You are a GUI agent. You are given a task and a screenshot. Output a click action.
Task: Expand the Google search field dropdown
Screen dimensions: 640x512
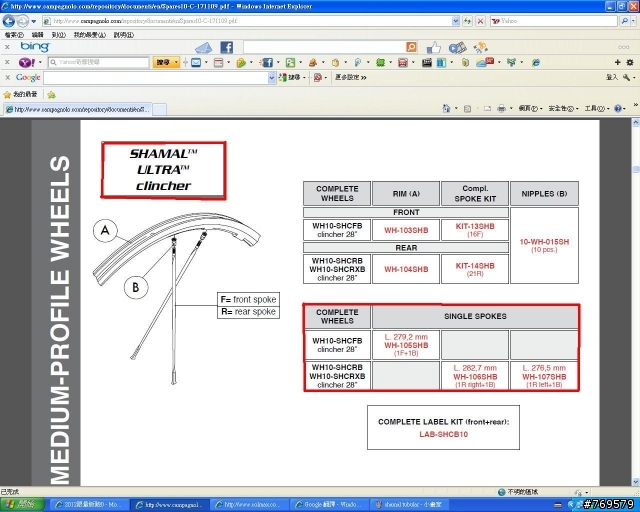coord(272,78)
